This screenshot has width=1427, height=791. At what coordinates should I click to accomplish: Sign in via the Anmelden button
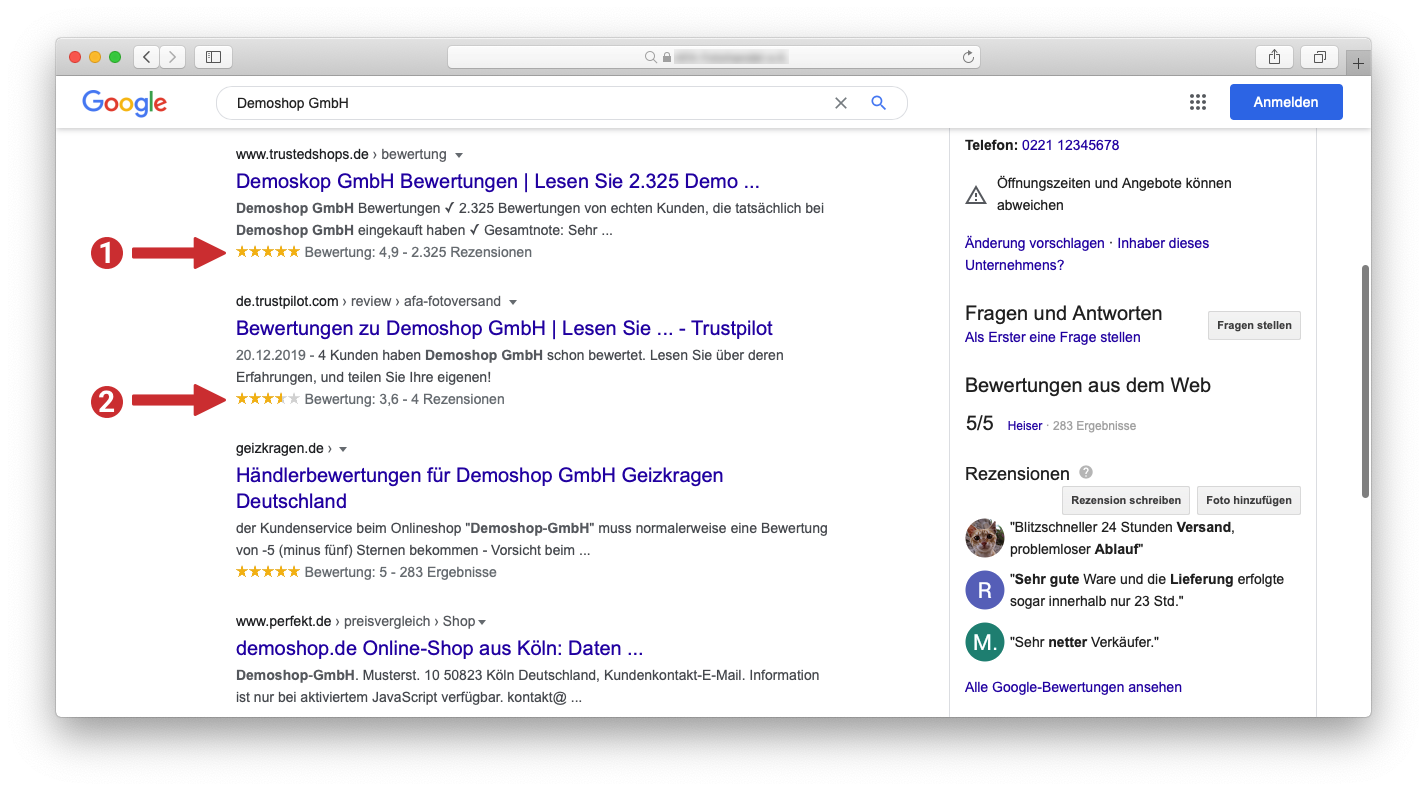(x=1286, y=102)
